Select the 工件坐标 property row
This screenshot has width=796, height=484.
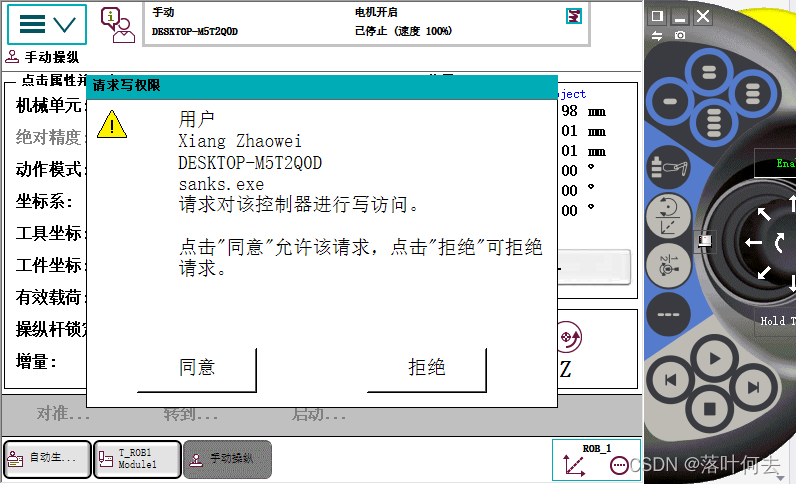48,265
